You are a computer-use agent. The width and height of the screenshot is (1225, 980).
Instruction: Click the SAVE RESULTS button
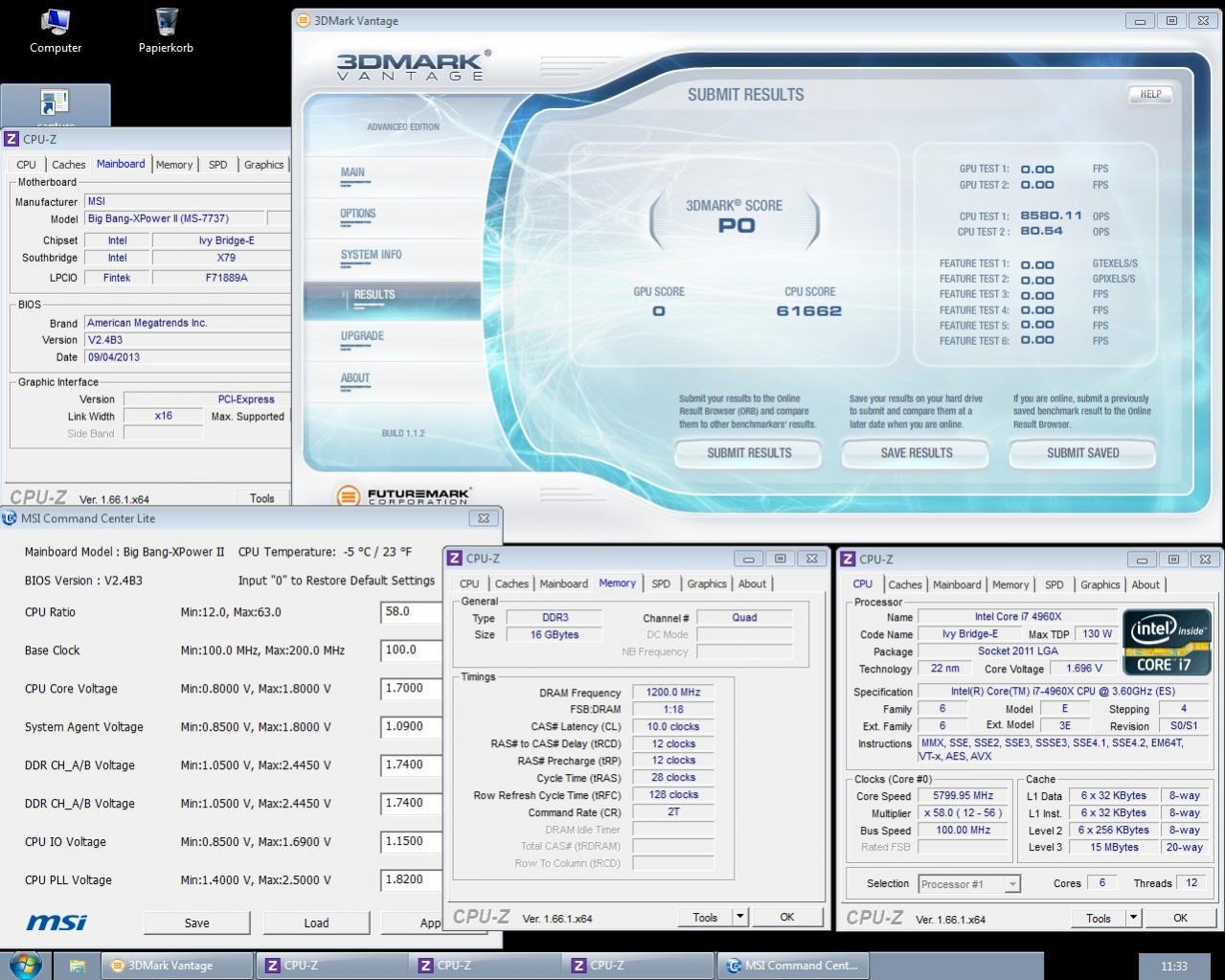pos(916,453)
